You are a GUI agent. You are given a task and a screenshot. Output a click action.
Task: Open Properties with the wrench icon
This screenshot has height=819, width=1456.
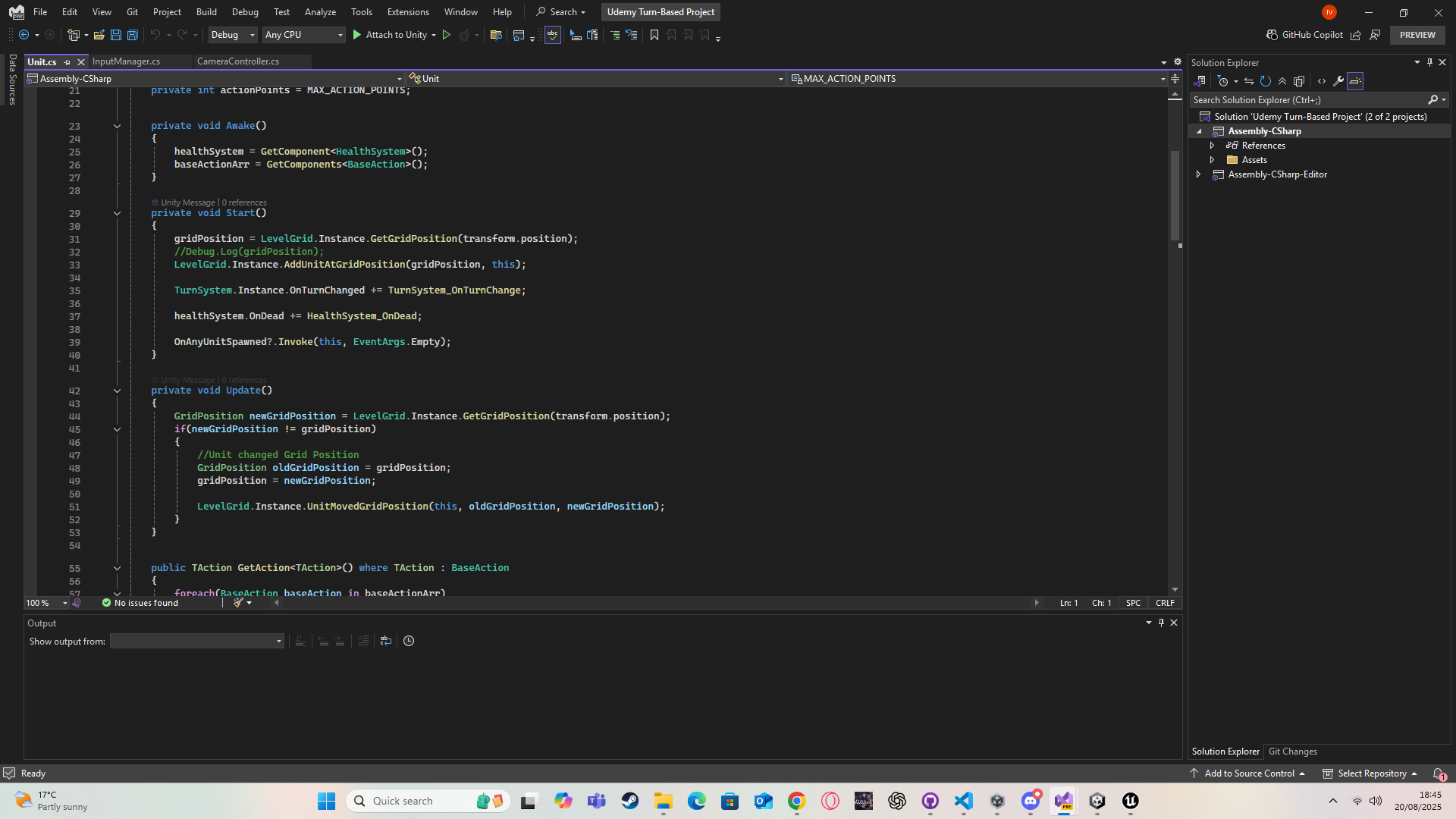1338,81
